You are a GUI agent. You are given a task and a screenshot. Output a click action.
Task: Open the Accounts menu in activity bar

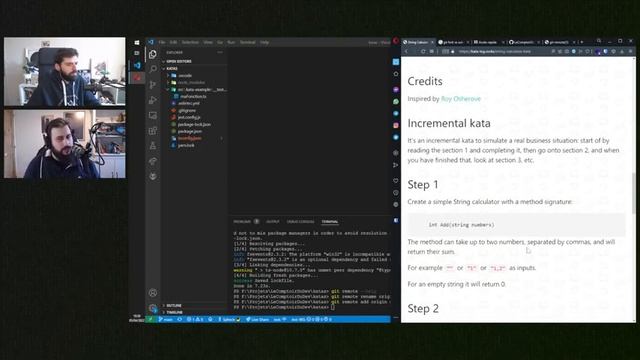153,293
